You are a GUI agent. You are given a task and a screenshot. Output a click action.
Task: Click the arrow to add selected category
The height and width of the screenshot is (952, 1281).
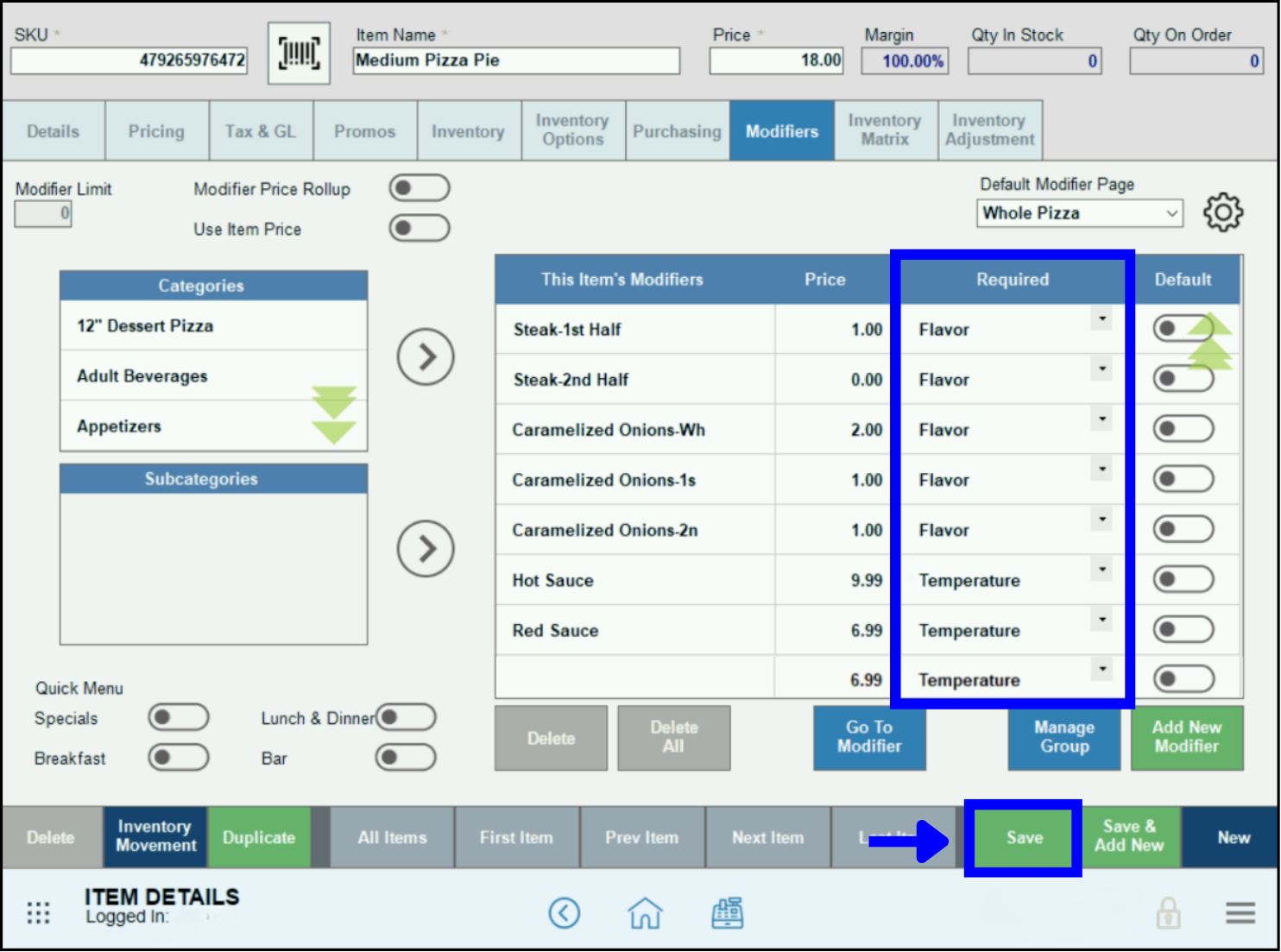[x=426, y=356]
